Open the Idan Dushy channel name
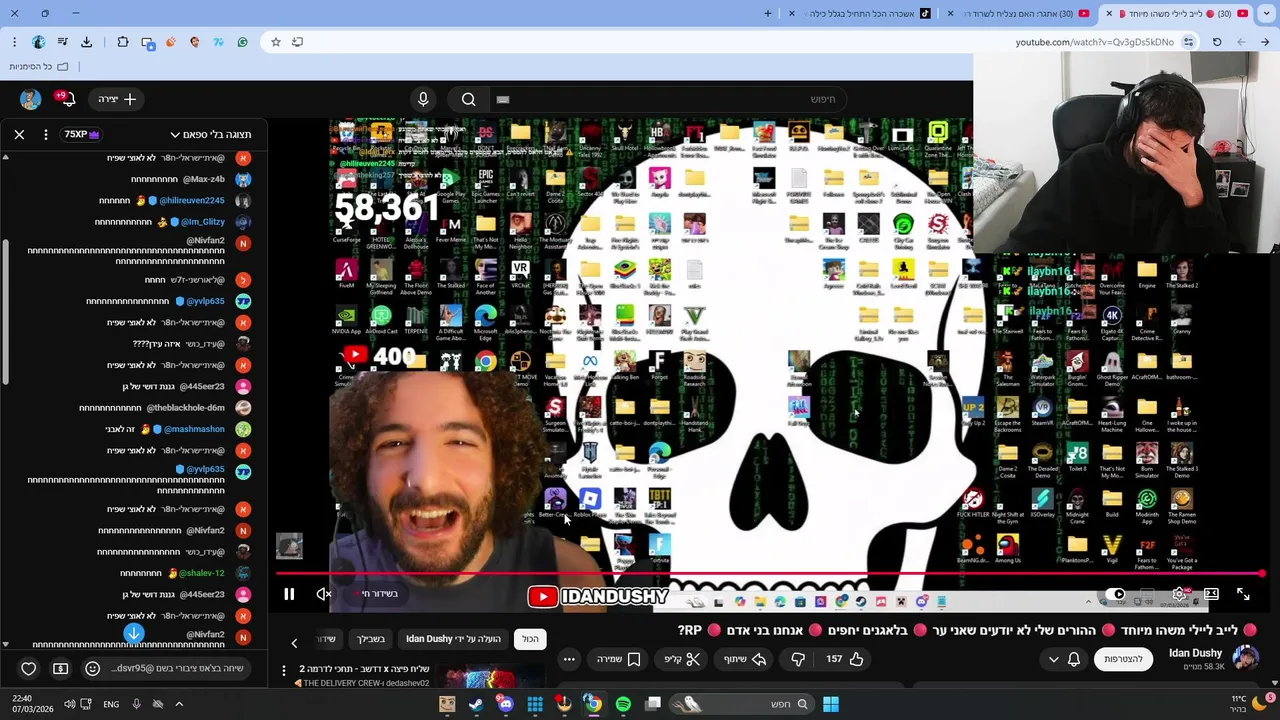 pos(1195,653)
